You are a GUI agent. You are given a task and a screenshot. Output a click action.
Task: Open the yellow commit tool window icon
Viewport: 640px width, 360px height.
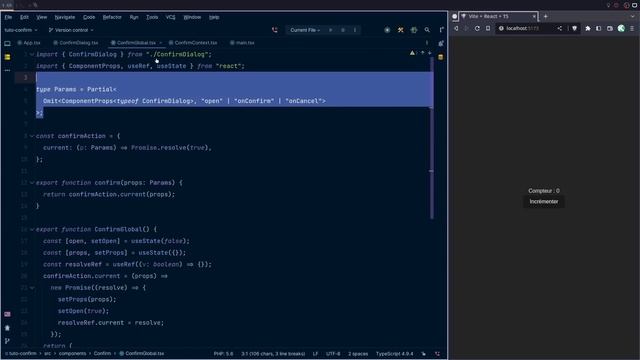(7, 57)
